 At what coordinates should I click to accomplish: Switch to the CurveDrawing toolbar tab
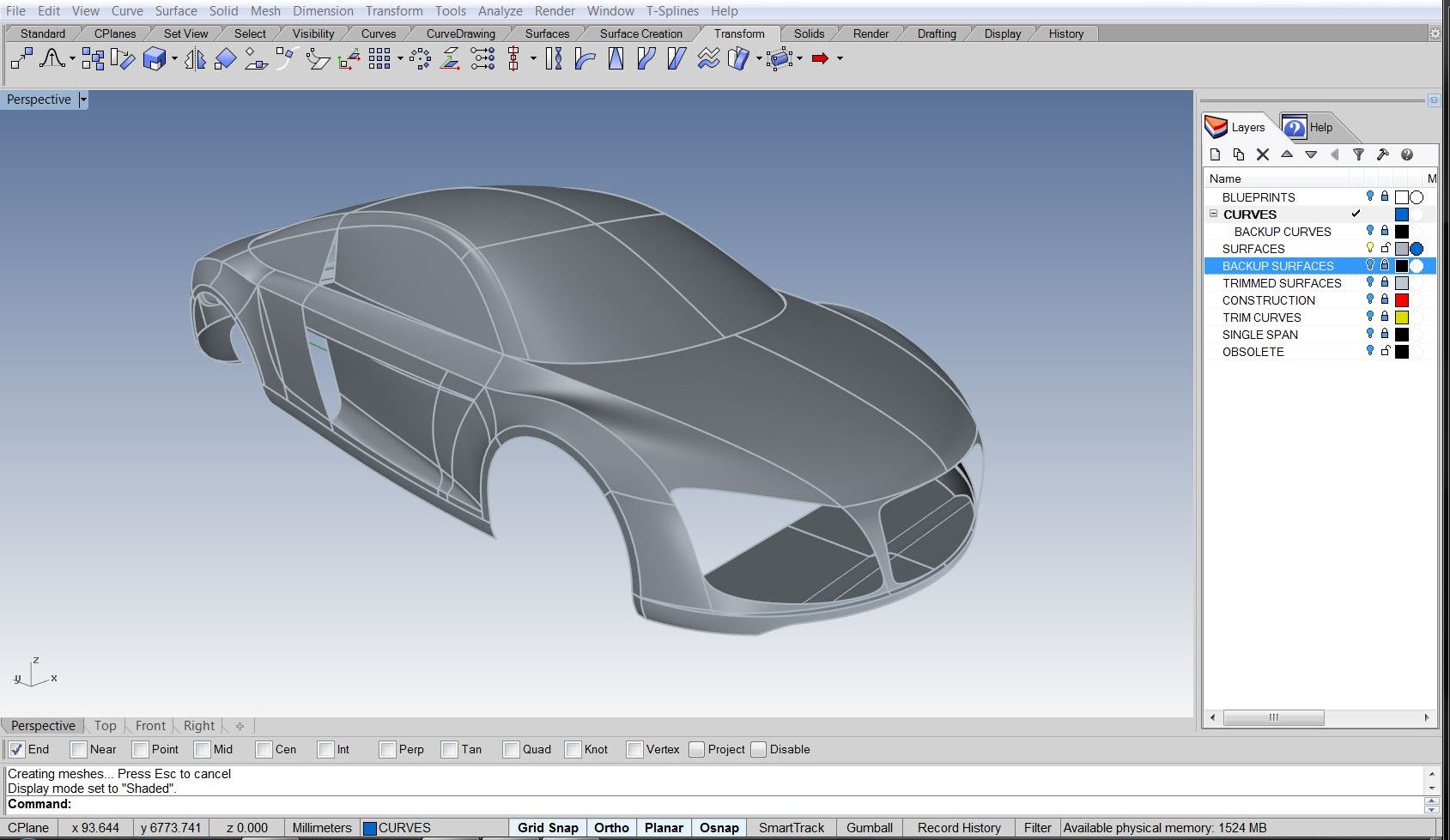tap(460, 33)
